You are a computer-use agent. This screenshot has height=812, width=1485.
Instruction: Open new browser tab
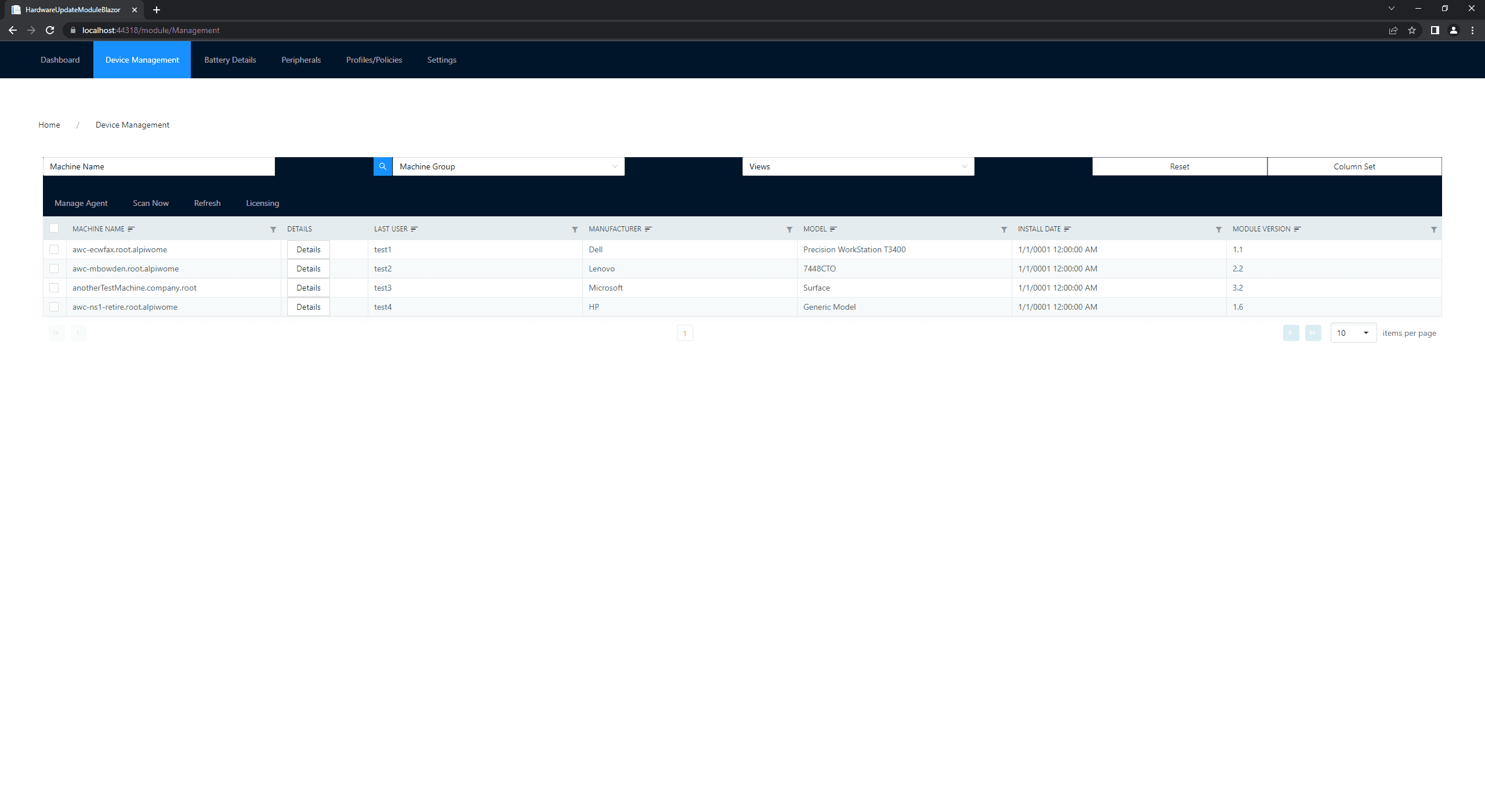point(157,10)
